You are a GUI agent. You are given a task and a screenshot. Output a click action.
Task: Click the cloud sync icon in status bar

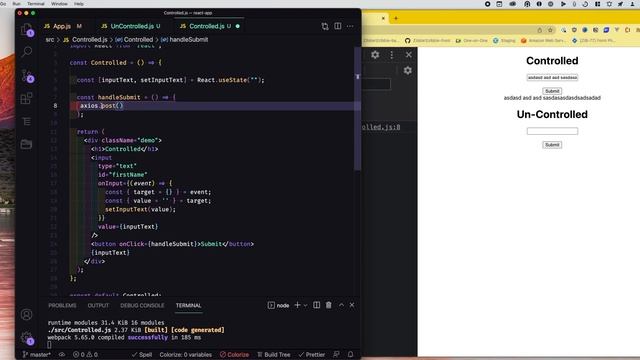[x=62, y=354]
